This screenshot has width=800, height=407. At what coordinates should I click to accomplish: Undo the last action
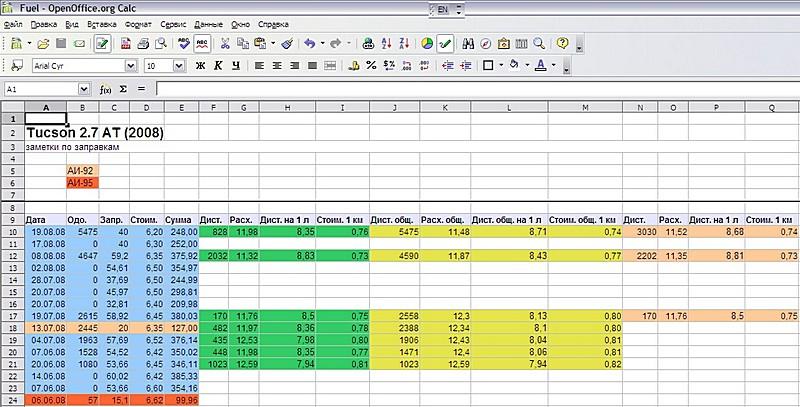310,44
